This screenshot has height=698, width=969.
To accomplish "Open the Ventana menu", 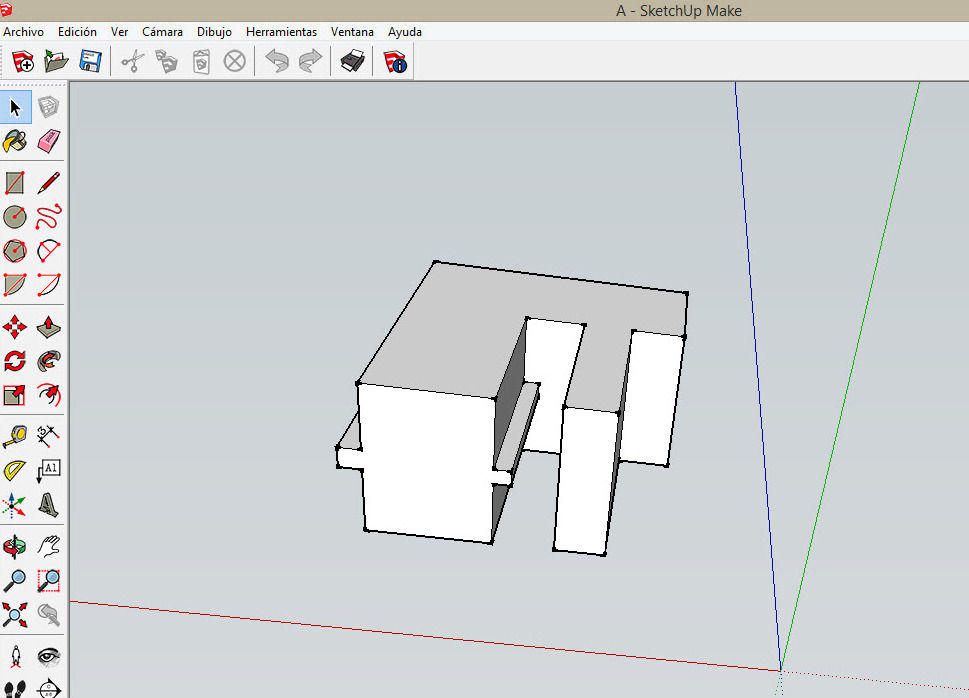I will click(352, 32).
